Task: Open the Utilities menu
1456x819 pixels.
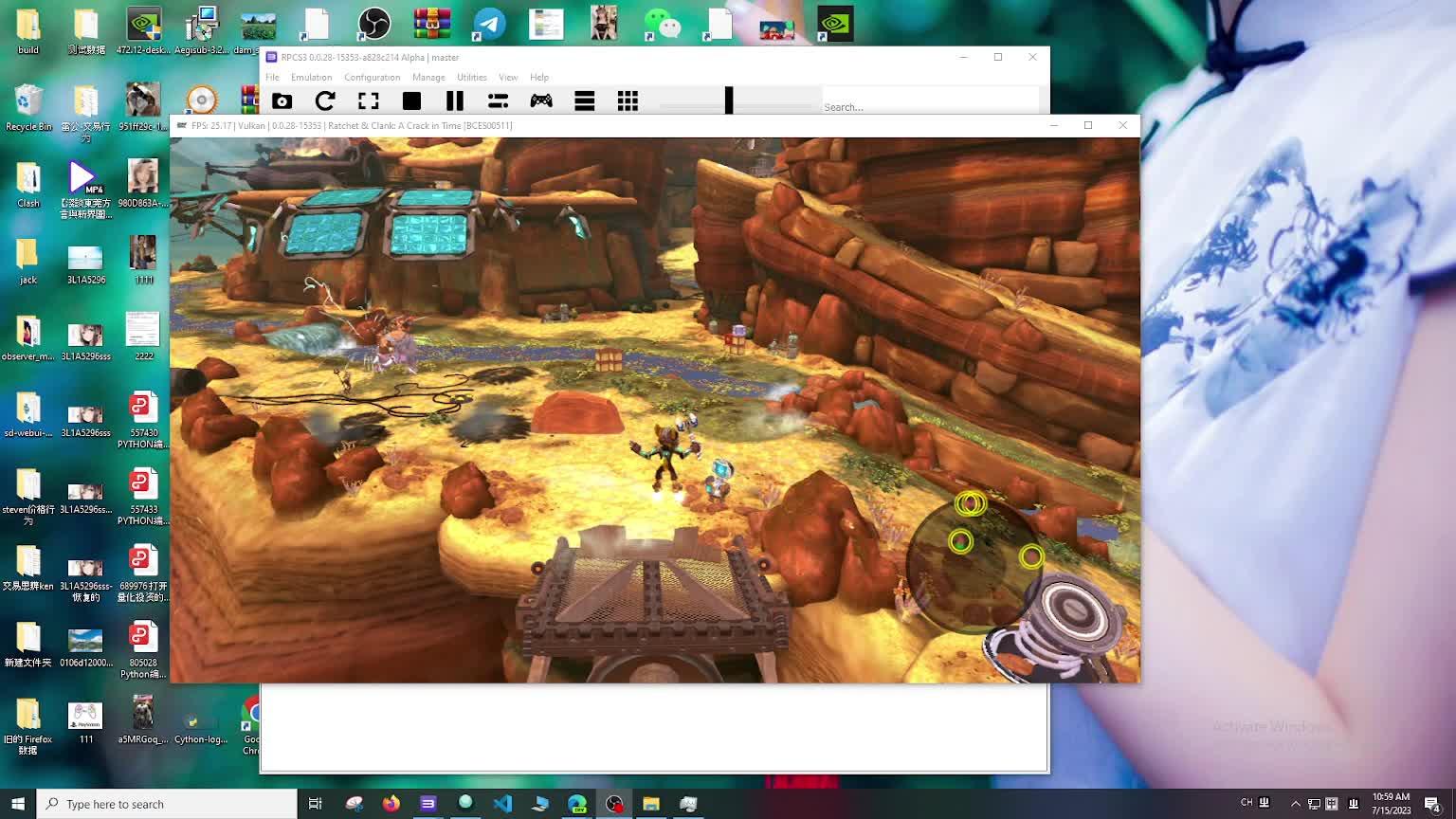Action: tap(471, 77)
